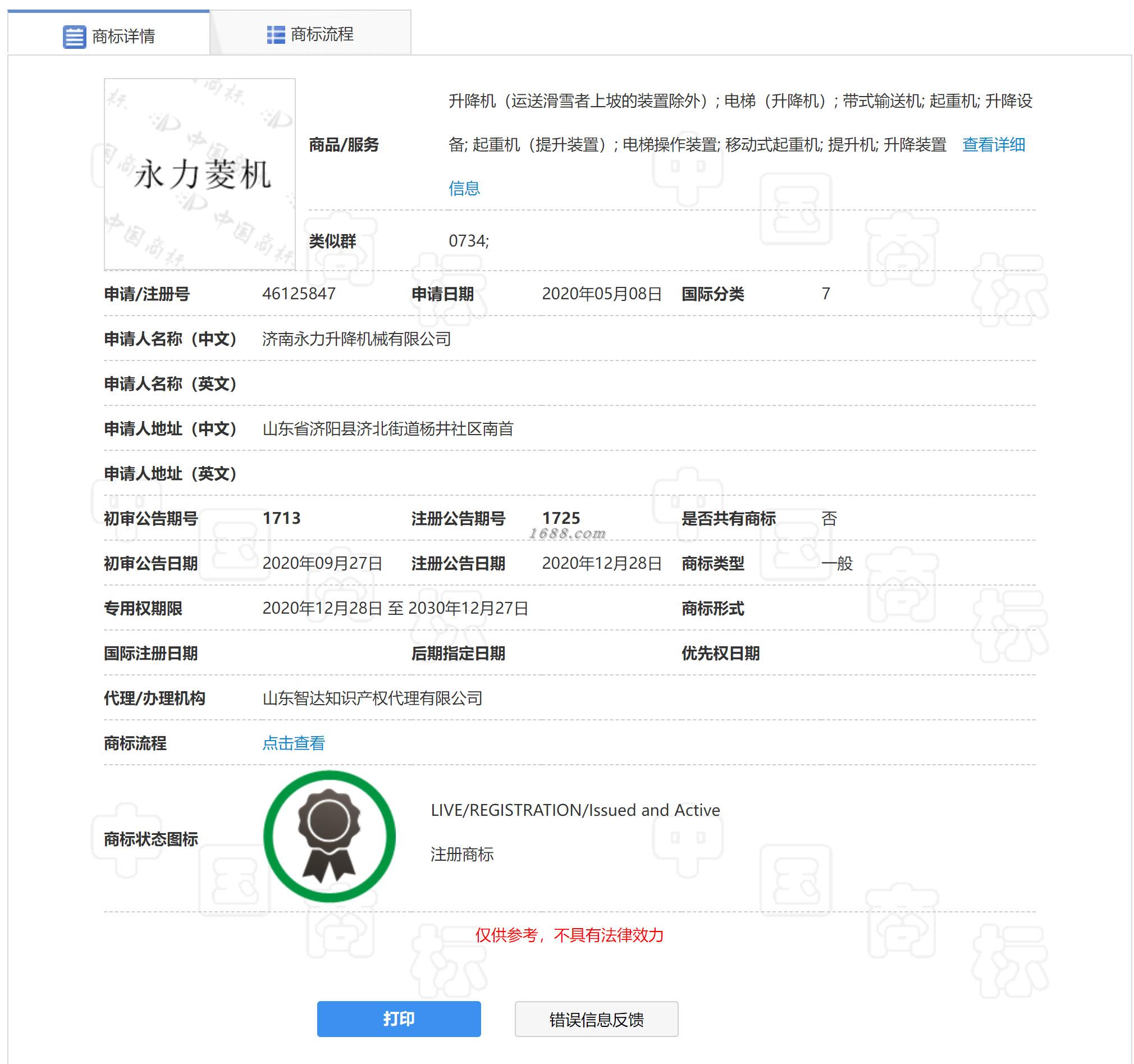
Task: Click the green registered trademark ribbon badge
Action: 329,836
